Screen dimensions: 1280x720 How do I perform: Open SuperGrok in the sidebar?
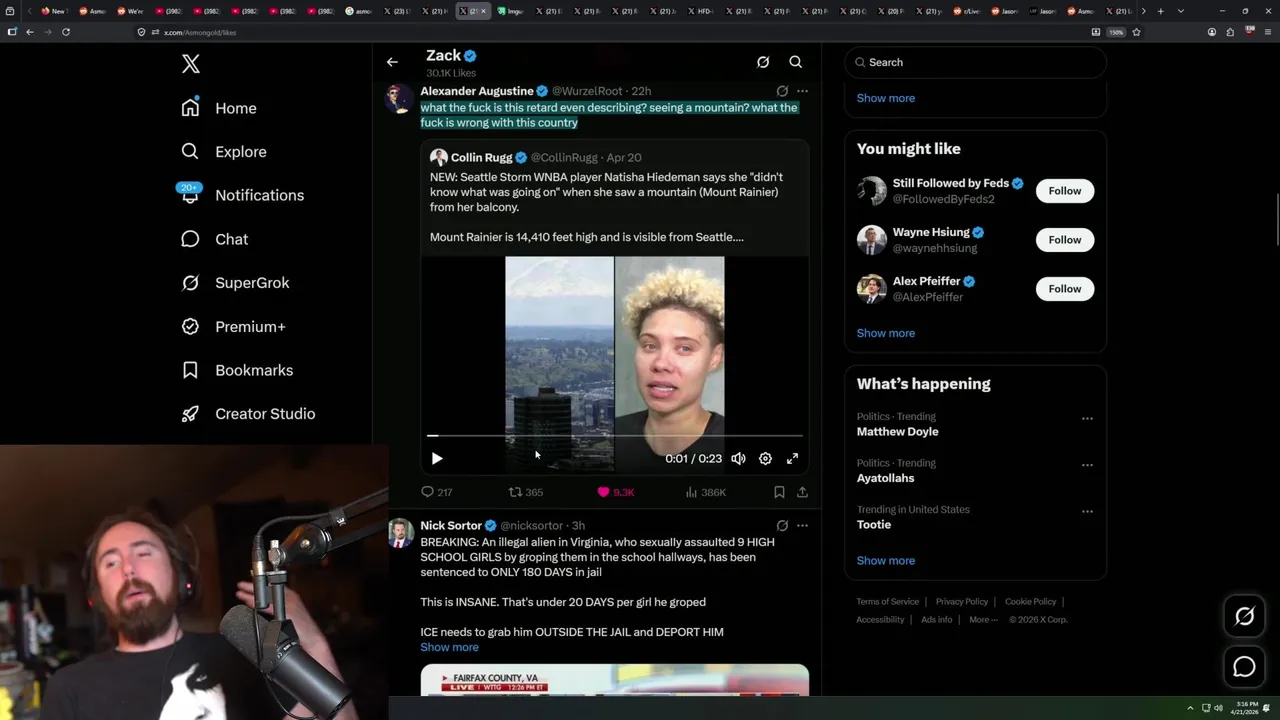coord(235,283)
